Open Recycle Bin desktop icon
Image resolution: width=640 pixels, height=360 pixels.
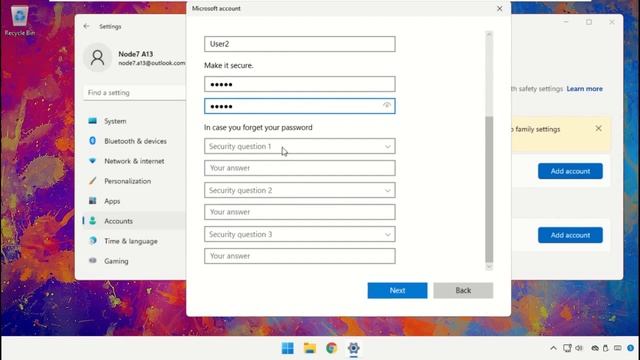point(19,21)
